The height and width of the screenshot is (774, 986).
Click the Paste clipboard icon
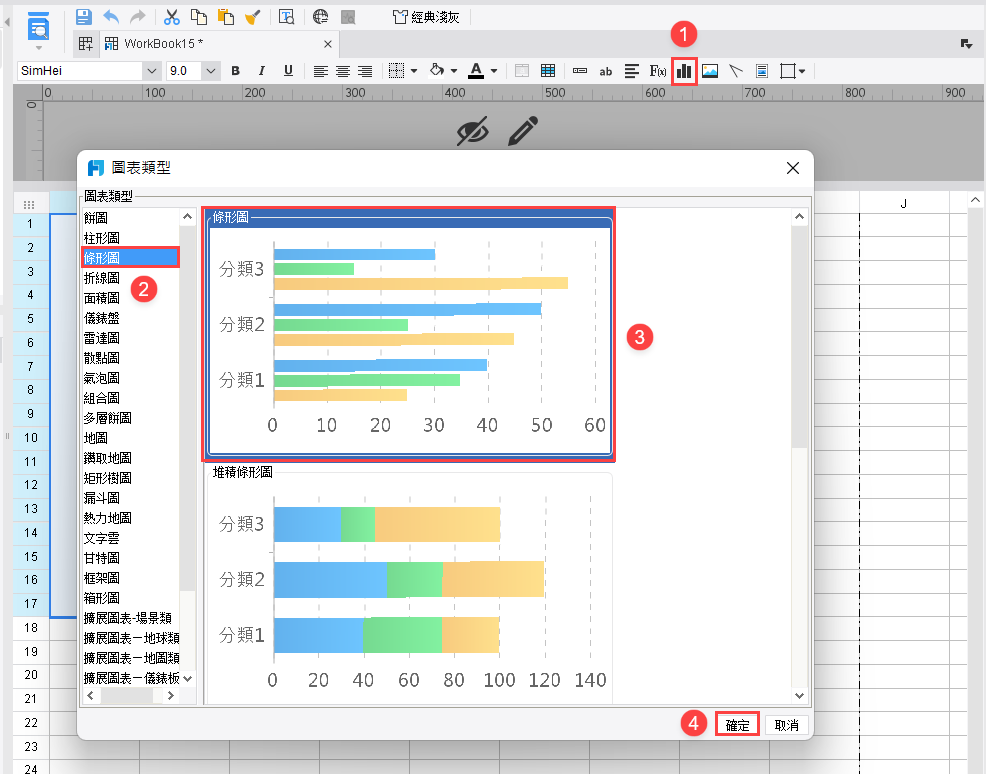pos(226,16)
